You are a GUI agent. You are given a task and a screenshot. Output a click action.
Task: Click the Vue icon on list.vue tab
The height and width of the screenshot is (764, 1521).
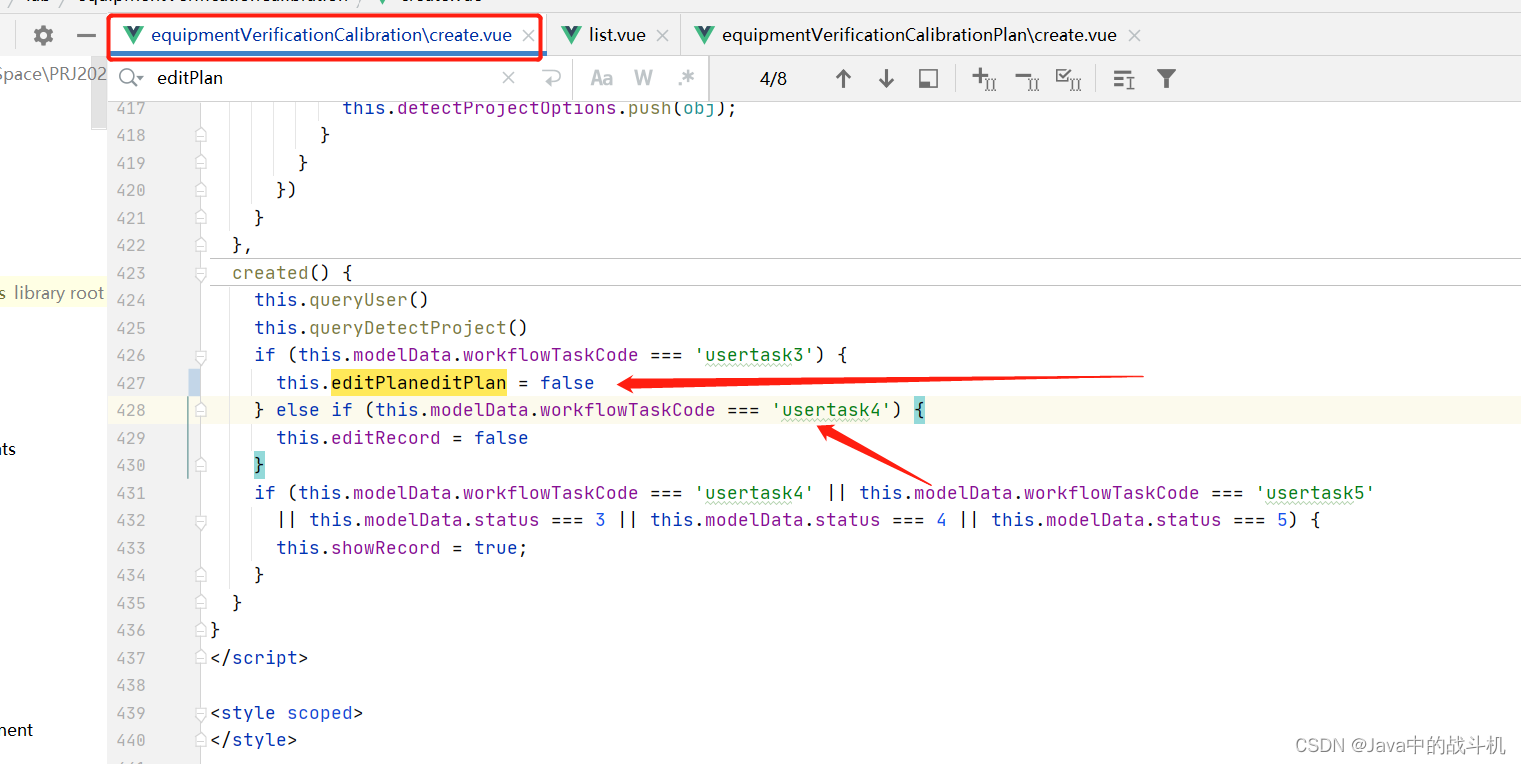point(571,35)
